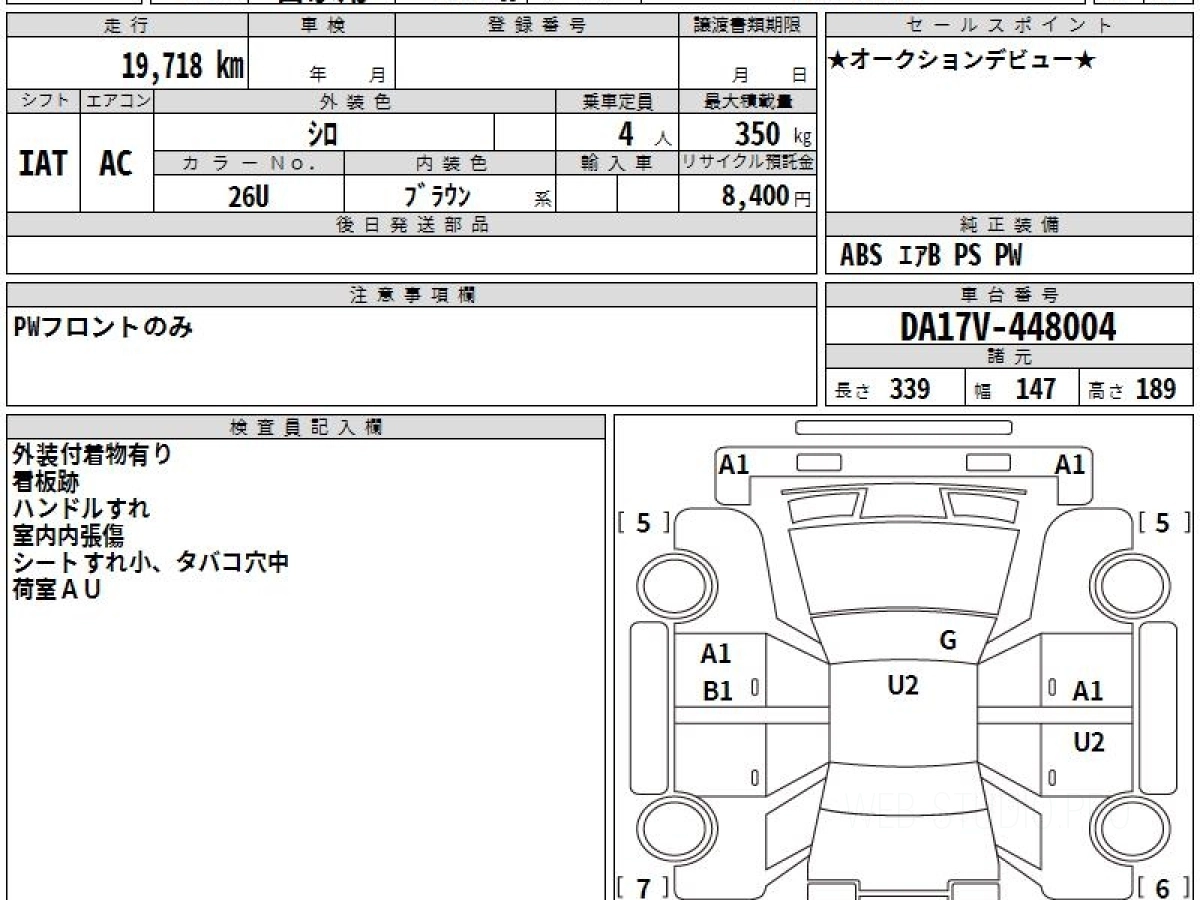Click the 内装色 header
Viewport: 1200px width, 900px height.
pos(451,163)
